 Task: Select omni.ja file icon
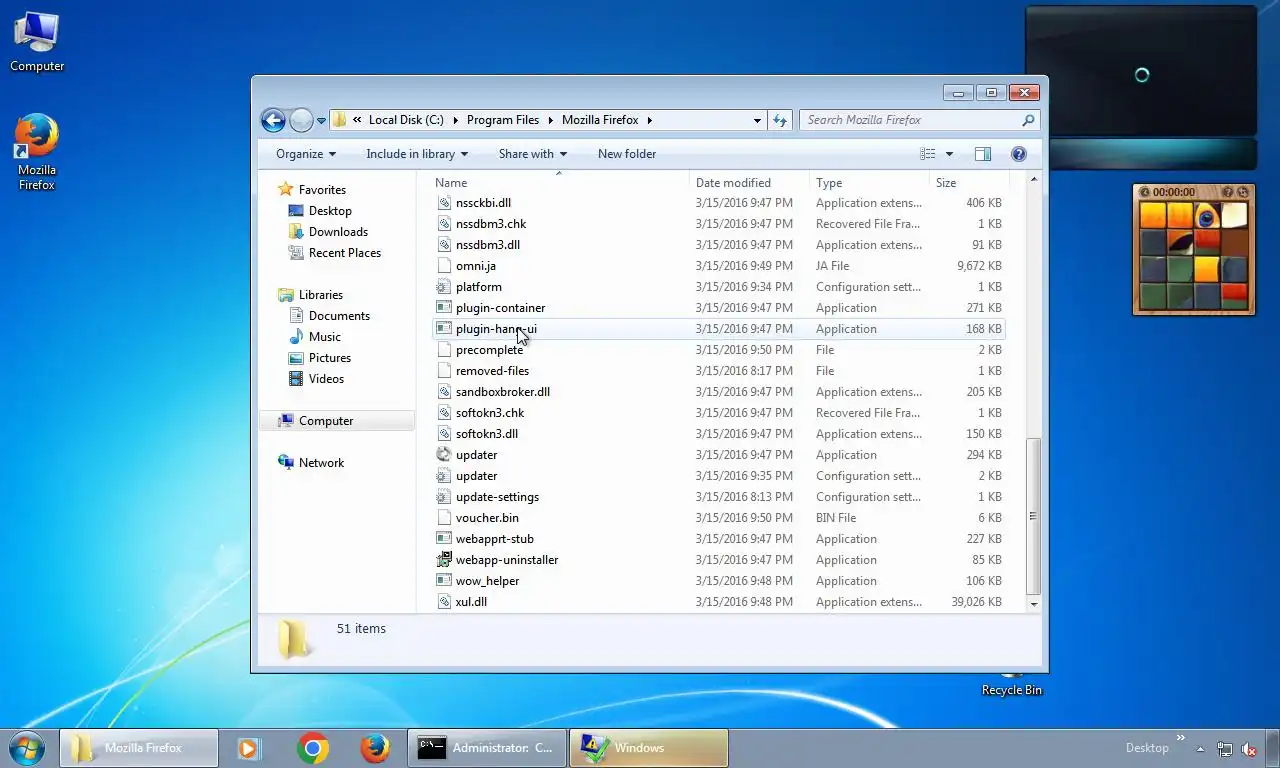(444, 266)
